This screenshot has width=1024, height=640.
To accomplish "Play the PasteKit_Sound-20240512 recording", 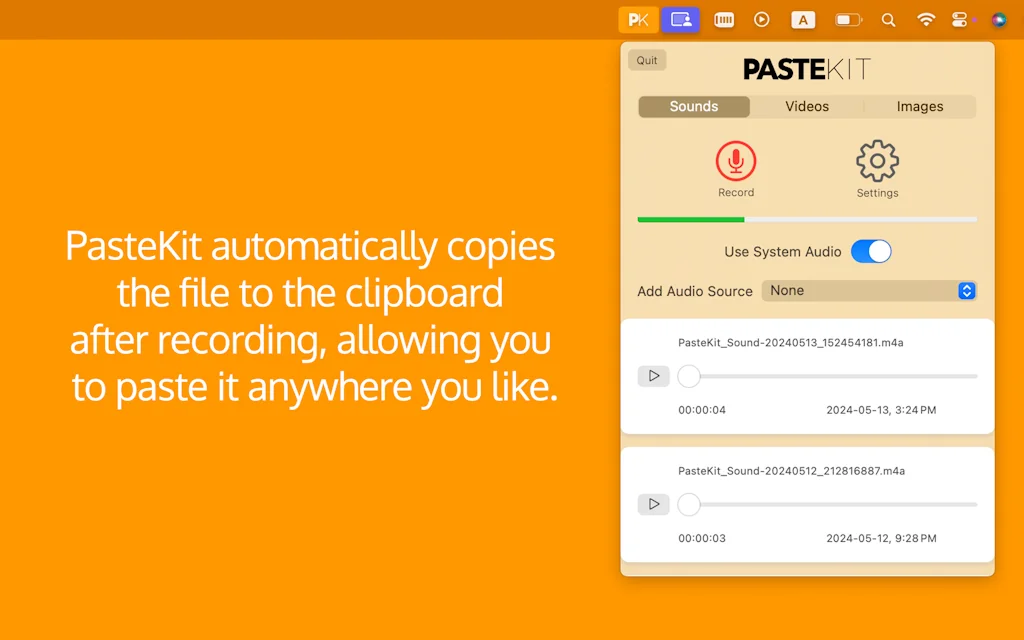I will 653,504.
